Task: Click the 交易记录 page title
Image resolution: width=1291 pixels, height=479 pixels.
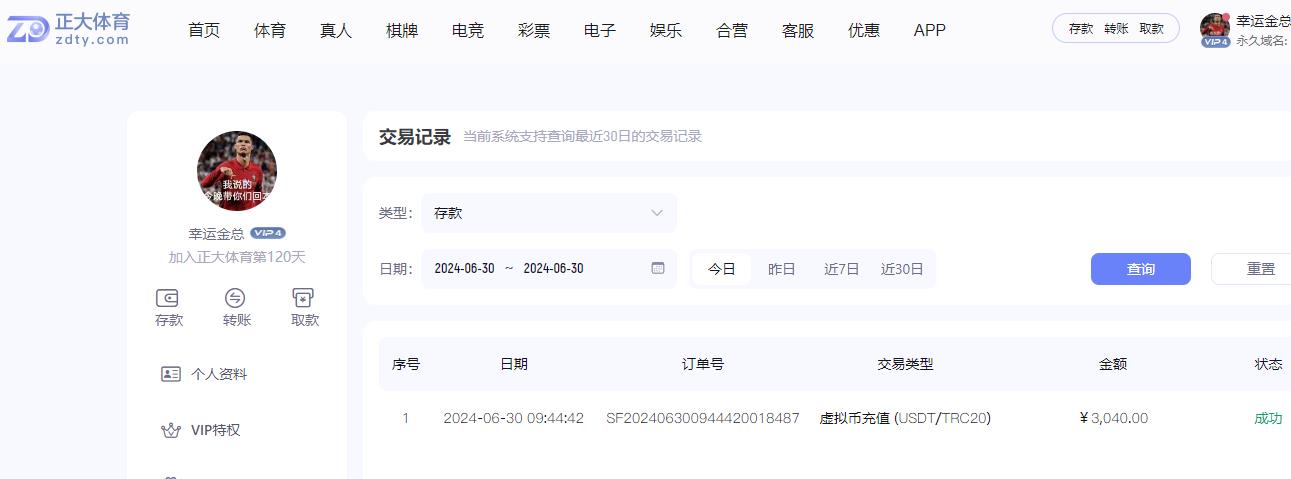Action: click(x=415, y=137)
